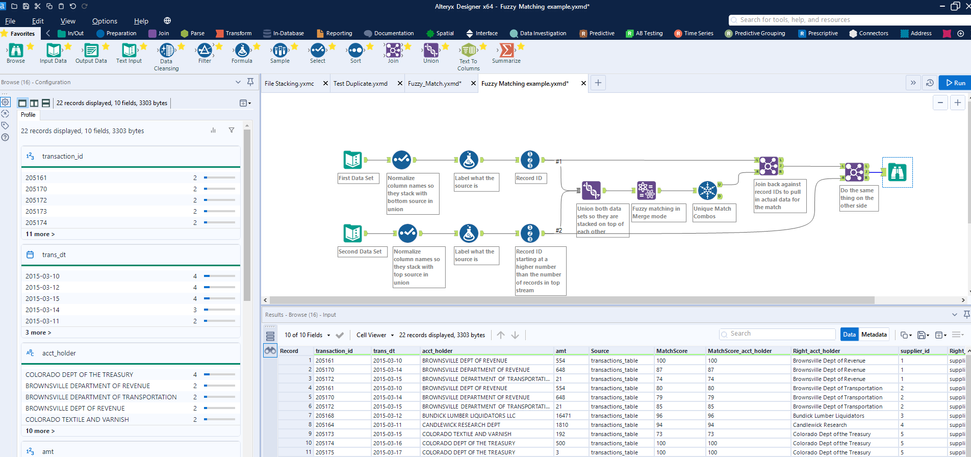
Task: Click the Fuzzy matching node on canvas
Action: 646,190
